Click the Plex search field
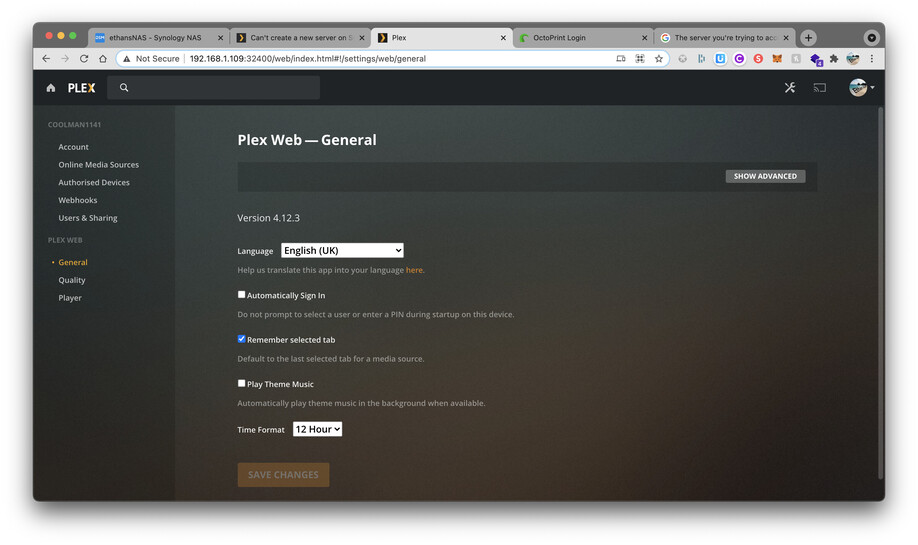The width and height of the screenshot is (918, 545). pos(214,87)
